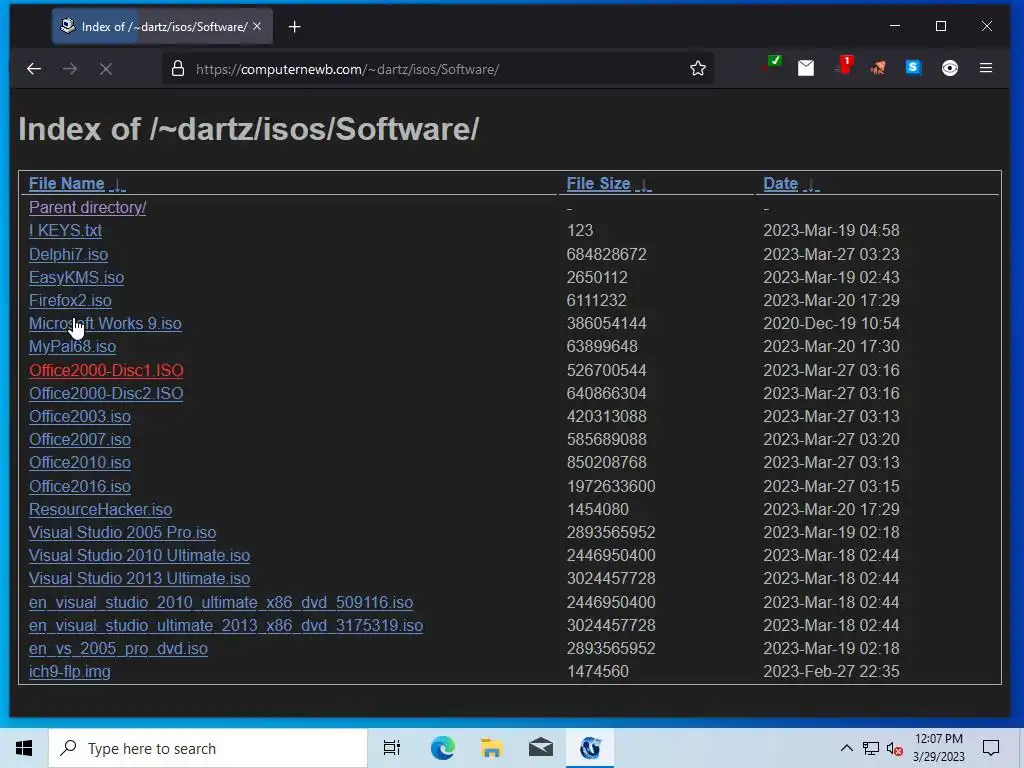Download en_visual_studio_ultimate_2013_x86_dvd_3175319.iso

tap(226, 626)
